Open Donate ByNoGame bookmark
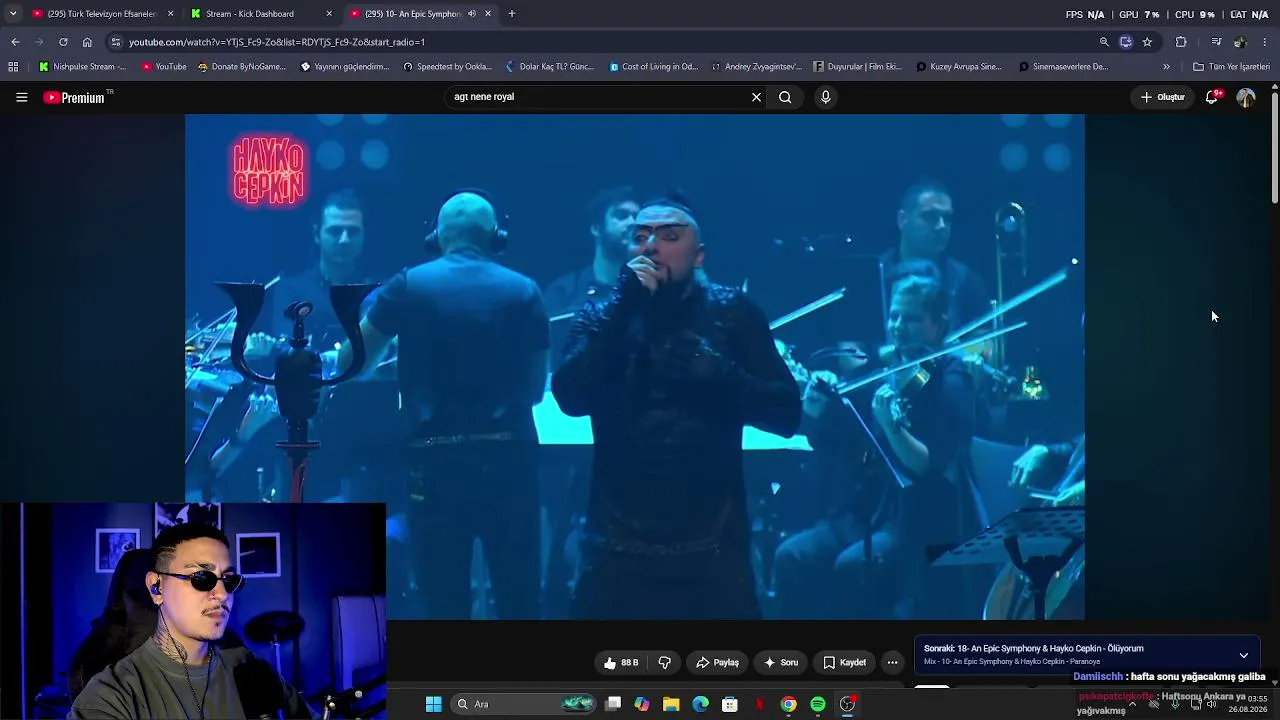The width and height of the screenshot is (1280, 720). pyautogui.click(x=241, y=67)
